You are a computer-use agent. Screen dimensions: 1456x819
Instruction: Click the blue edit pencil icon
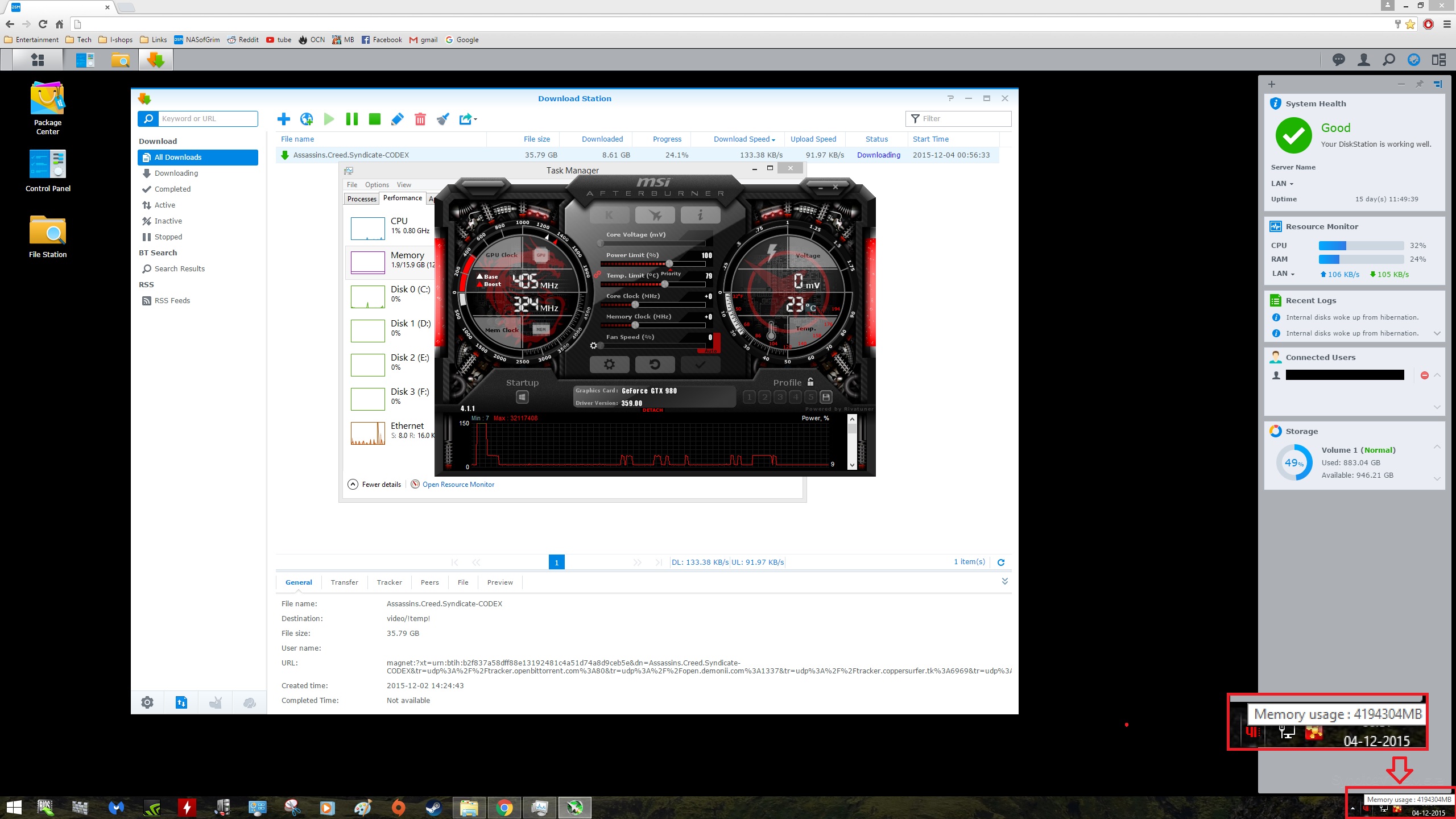(398, 119)
